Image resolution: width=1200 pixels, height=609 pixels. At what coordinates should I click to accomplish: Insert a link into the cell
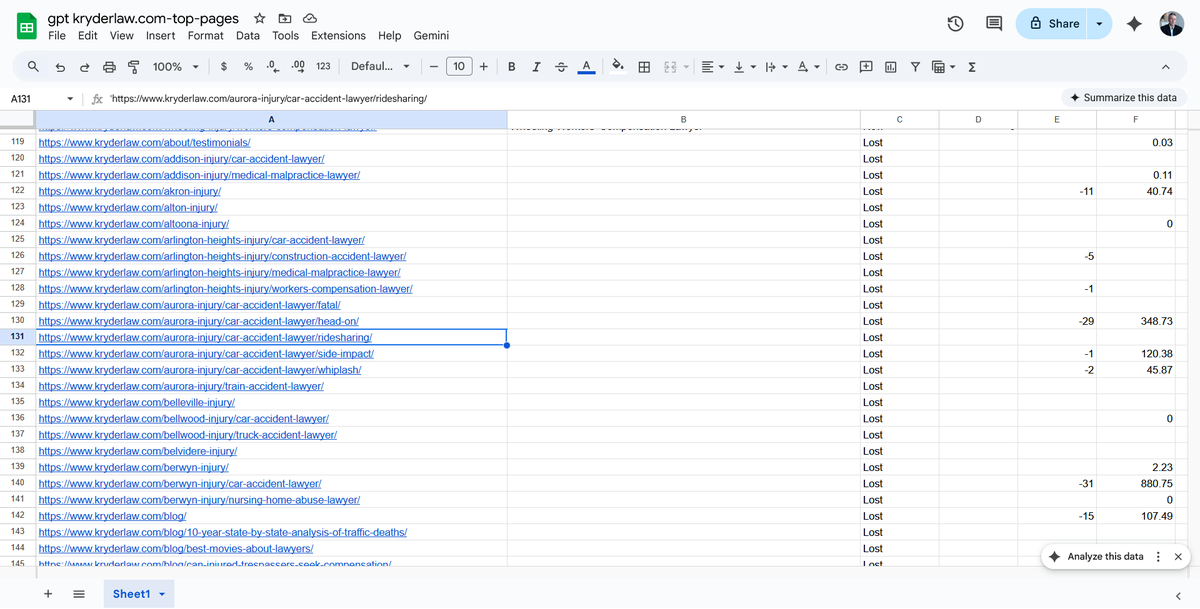[842, 67]
